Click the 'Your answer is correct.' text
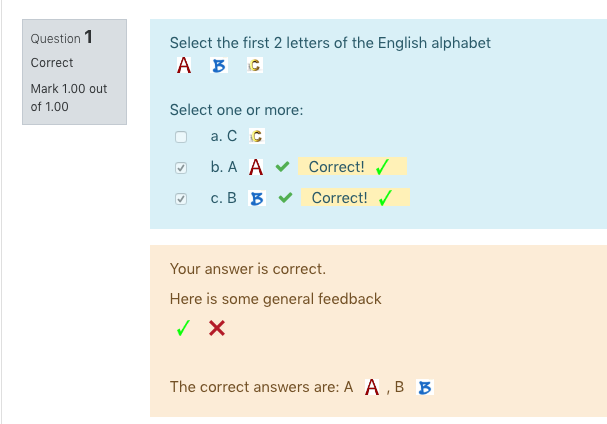This screenshot has height=424, width=607. coord(248,269)
